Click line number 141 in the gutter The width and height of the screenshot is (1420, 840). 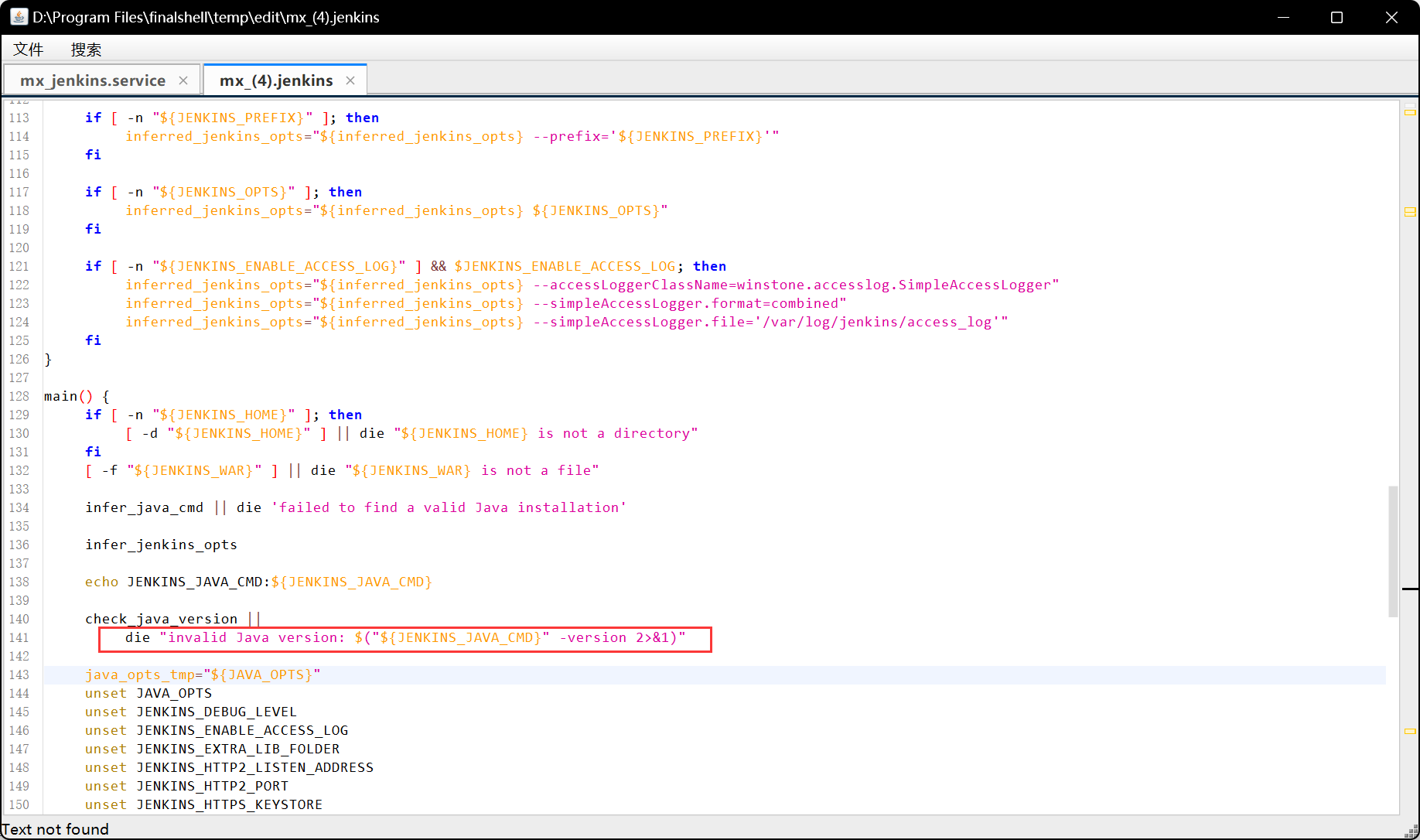[19, 637]
